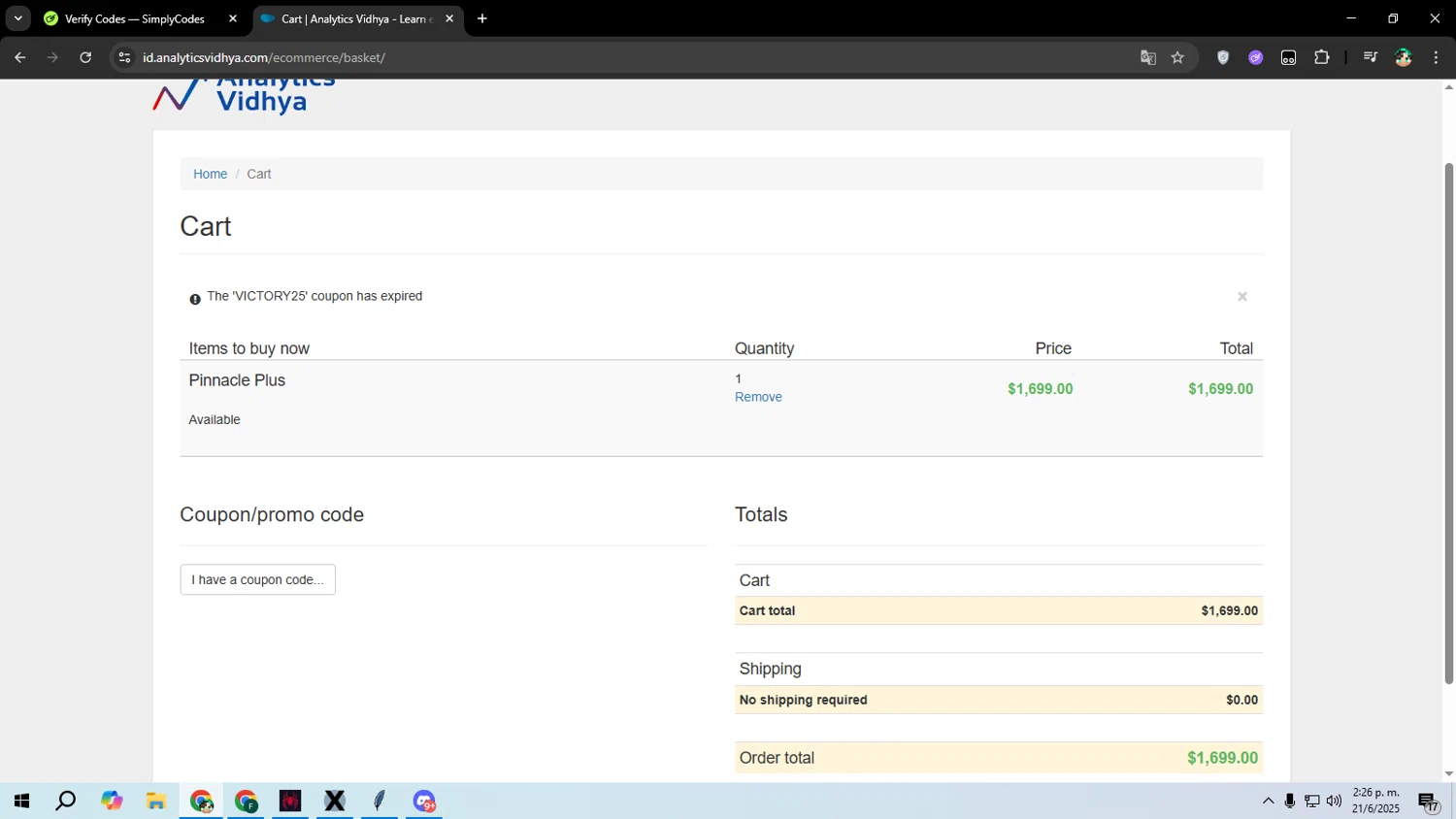Click the browser forward arrow
This screenshot has height=819, width=1456.
52,57
